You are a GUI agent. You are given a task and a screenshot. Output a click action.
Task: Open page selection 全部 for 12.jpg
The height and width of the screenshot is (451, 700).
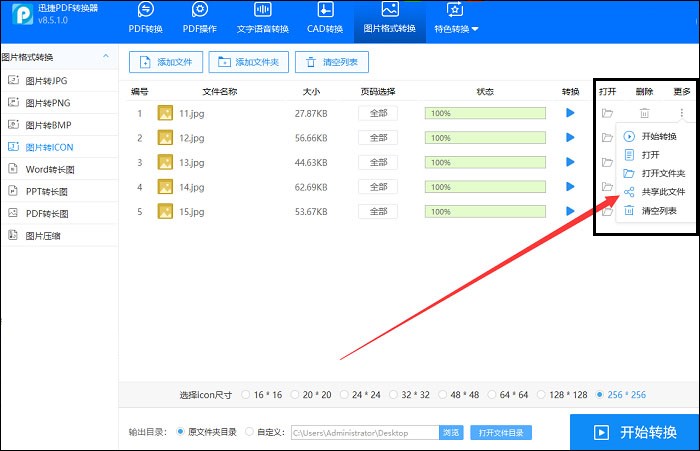pos(378,138)
